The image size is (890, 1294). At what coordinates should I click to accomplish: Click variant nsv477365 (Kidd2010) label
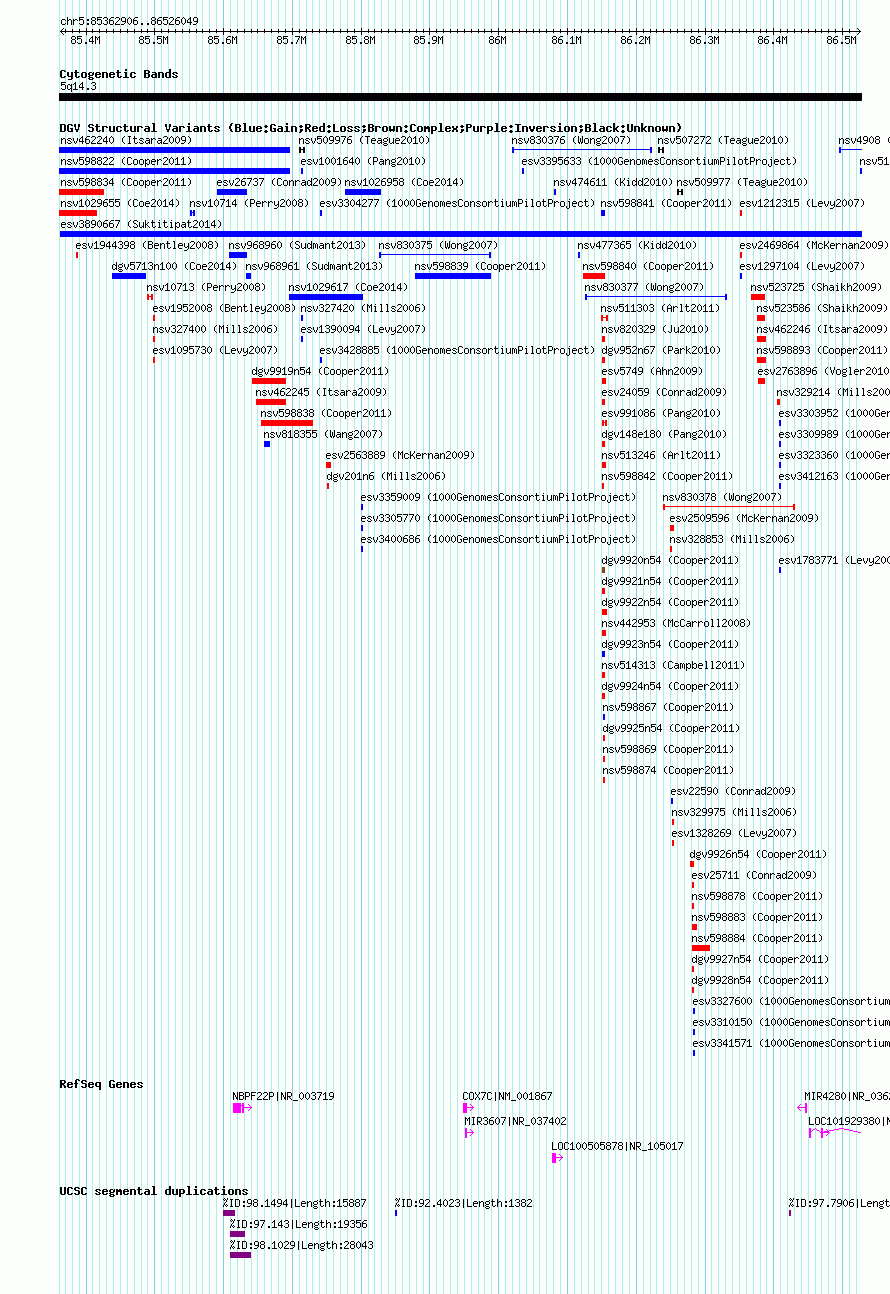coord(637,245)
